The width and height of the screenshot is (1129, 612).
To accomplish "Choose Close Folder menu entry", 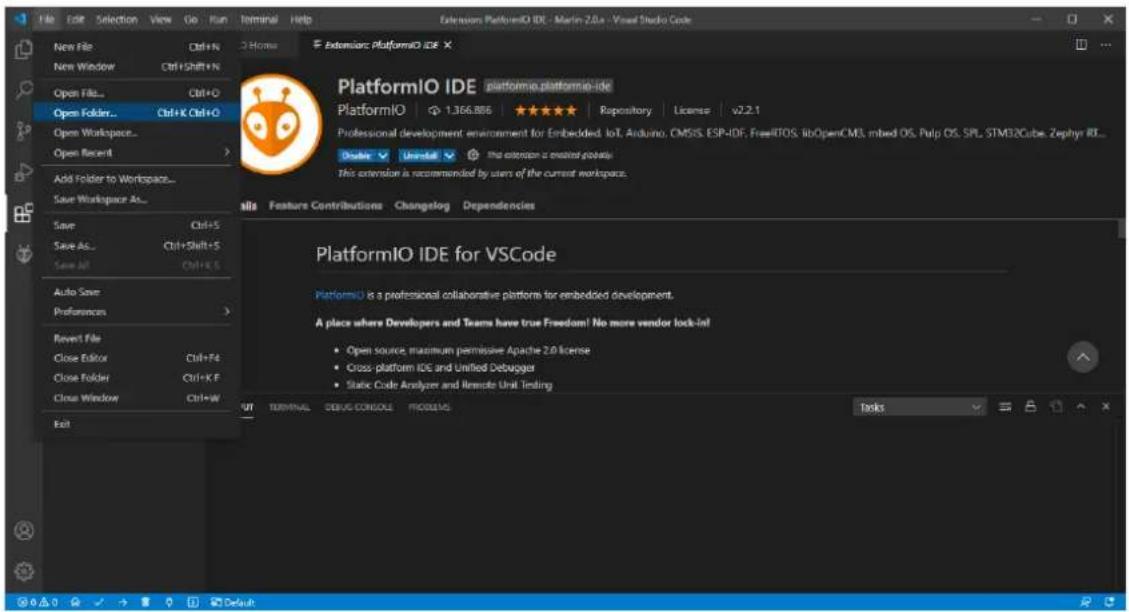I will (x=137, y=377).
